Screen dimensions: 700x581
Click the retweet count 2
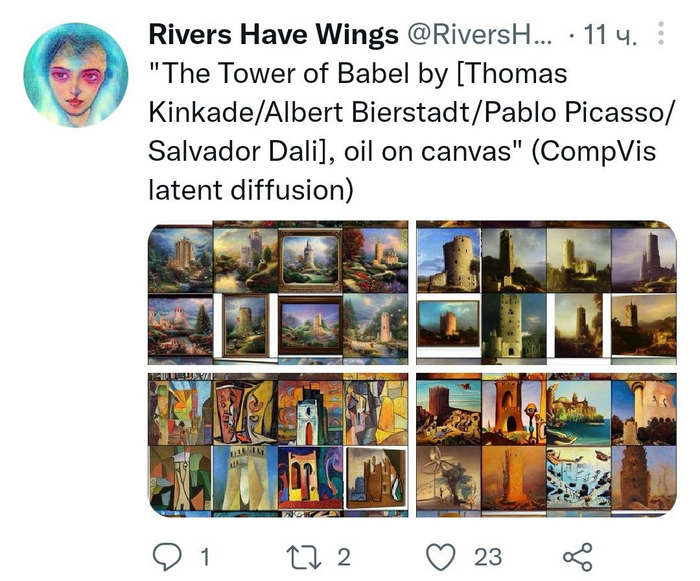(x=343, y=557)
